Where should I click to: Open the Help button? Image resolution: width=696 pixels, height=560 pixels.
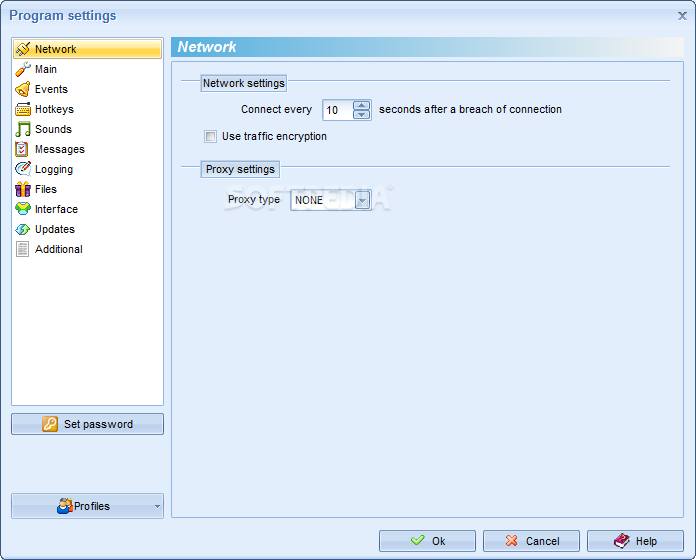pyautogui.click(x=635, y=541)
